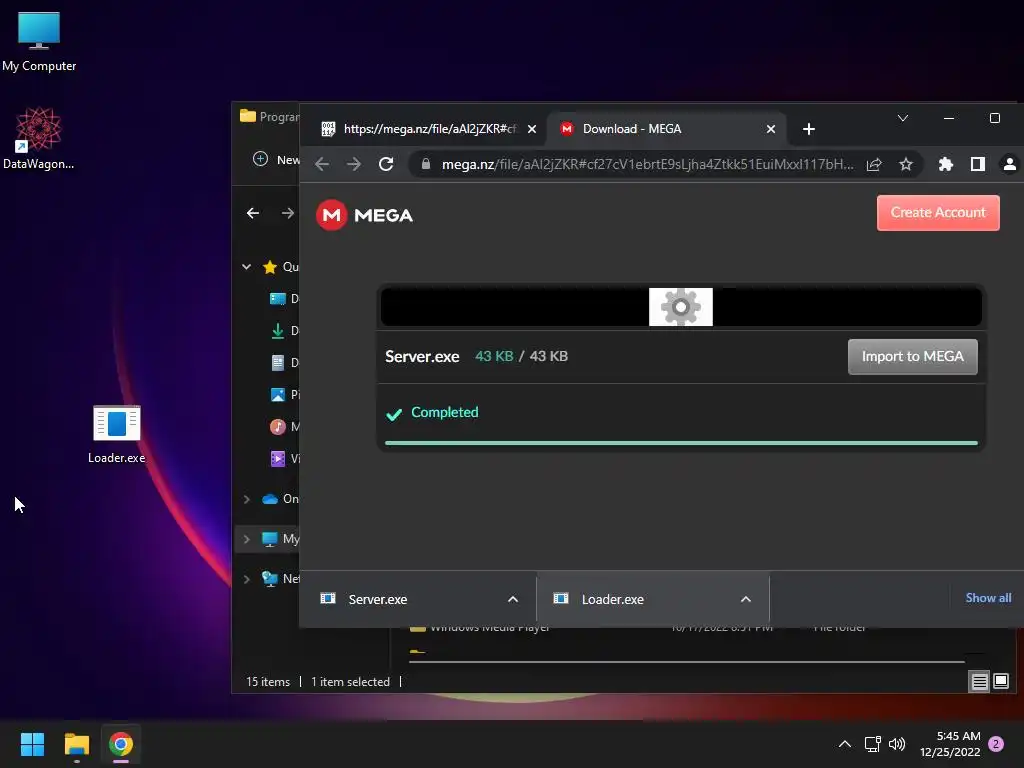Toggle the Chrome side panel icon
The width and height of the screenshot is (1024, 768).
click(x=978, y=164)
